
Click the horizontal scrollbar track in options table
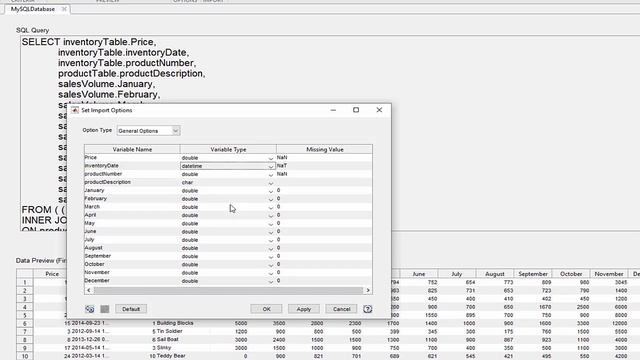click(228, 290)
